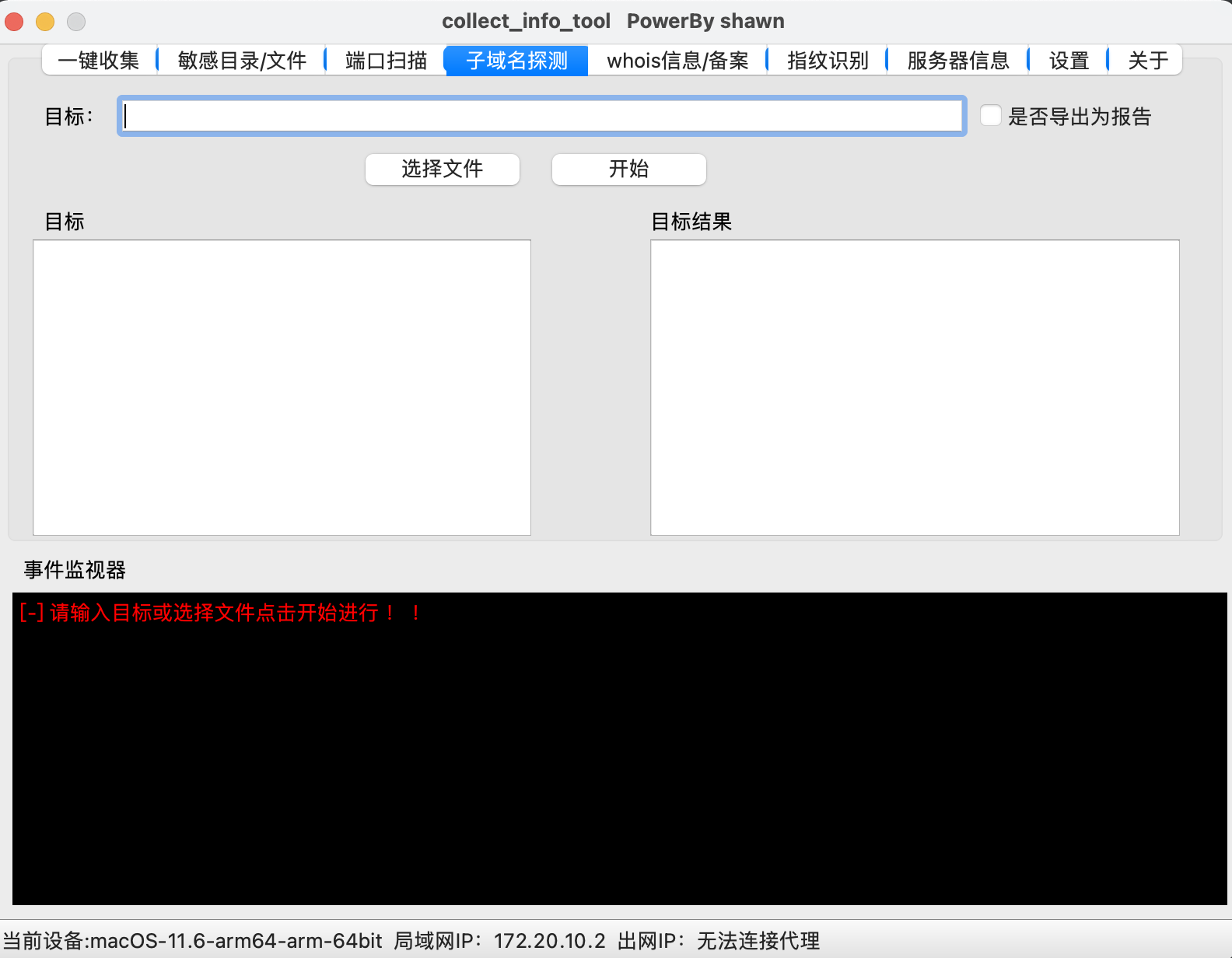Select the 端口扫描 tab
1232x958 pixels.
(x=387, y=61)
